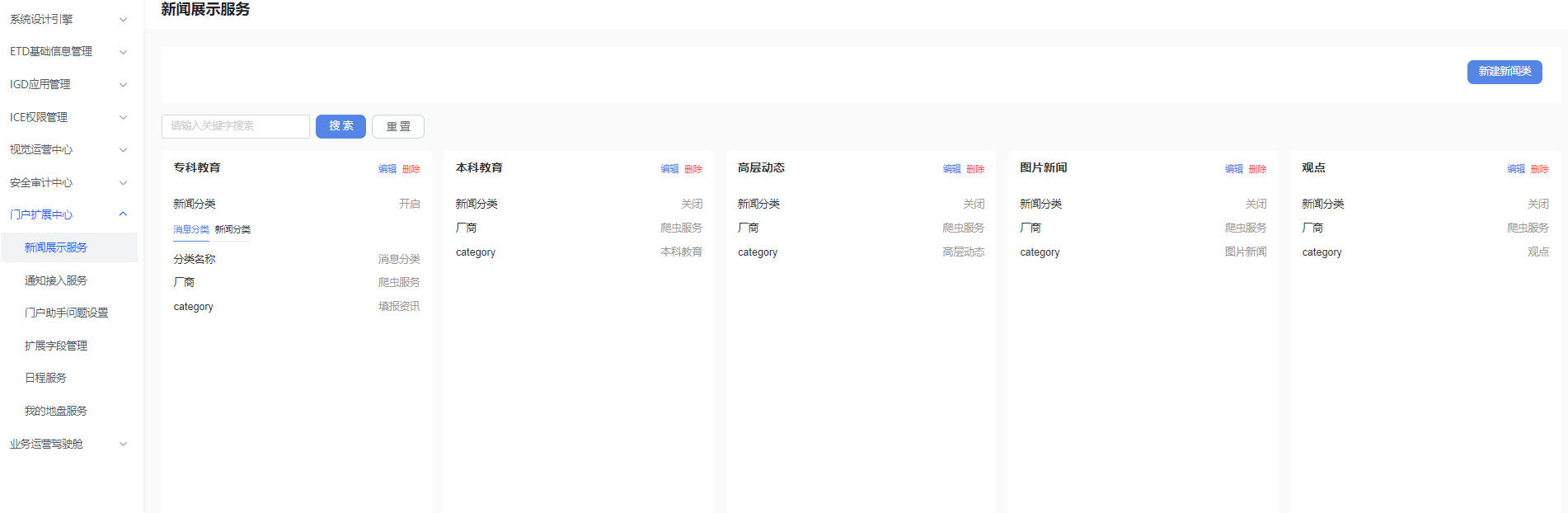Edit the 观点 news card
The width and height of the screenshot is (1568, 513).
[x=1515, y=169]
